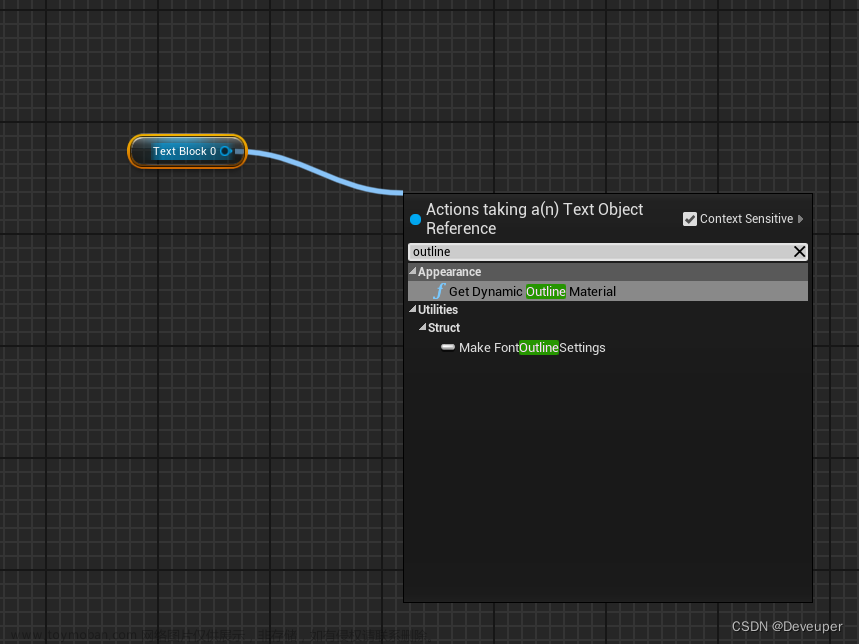Click the Struct category label
The image size is (859, 644).
(x=444, y=327)
